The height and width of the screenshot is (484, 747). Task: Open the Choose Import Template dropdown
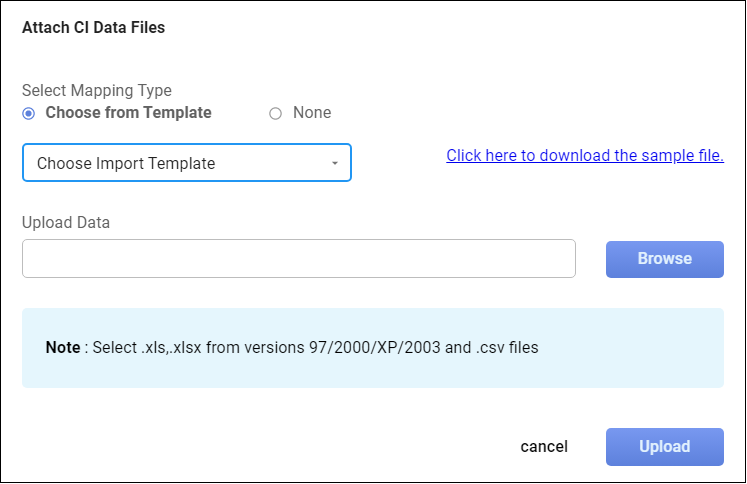(186, 163)
